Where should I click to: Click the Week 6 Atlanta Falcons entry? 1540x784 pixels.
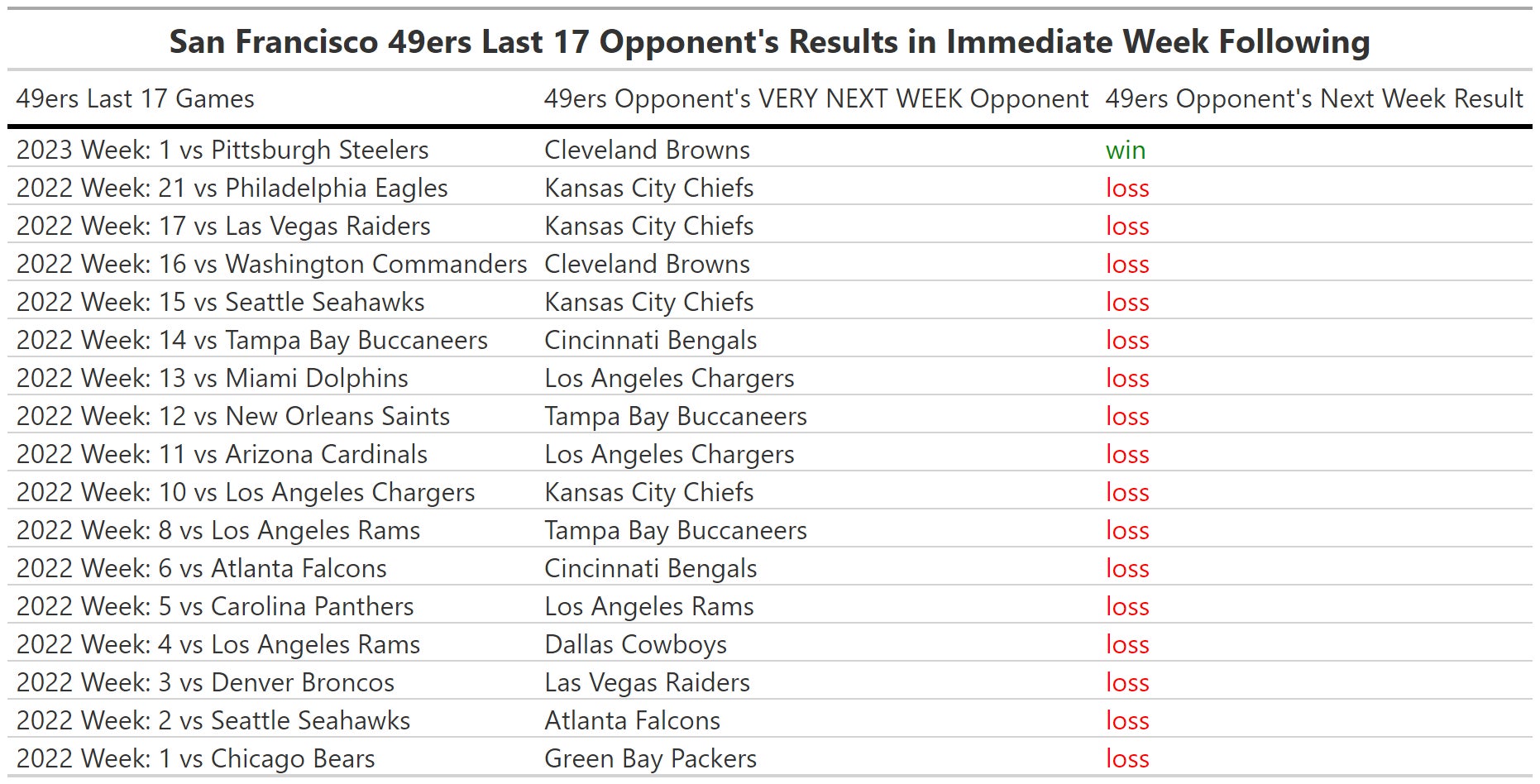click(x=202, y=569)
